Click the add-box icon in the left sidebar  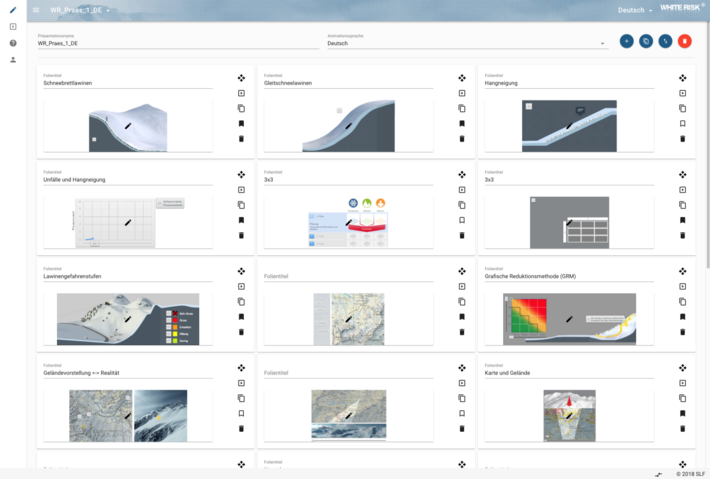point(13,27)
